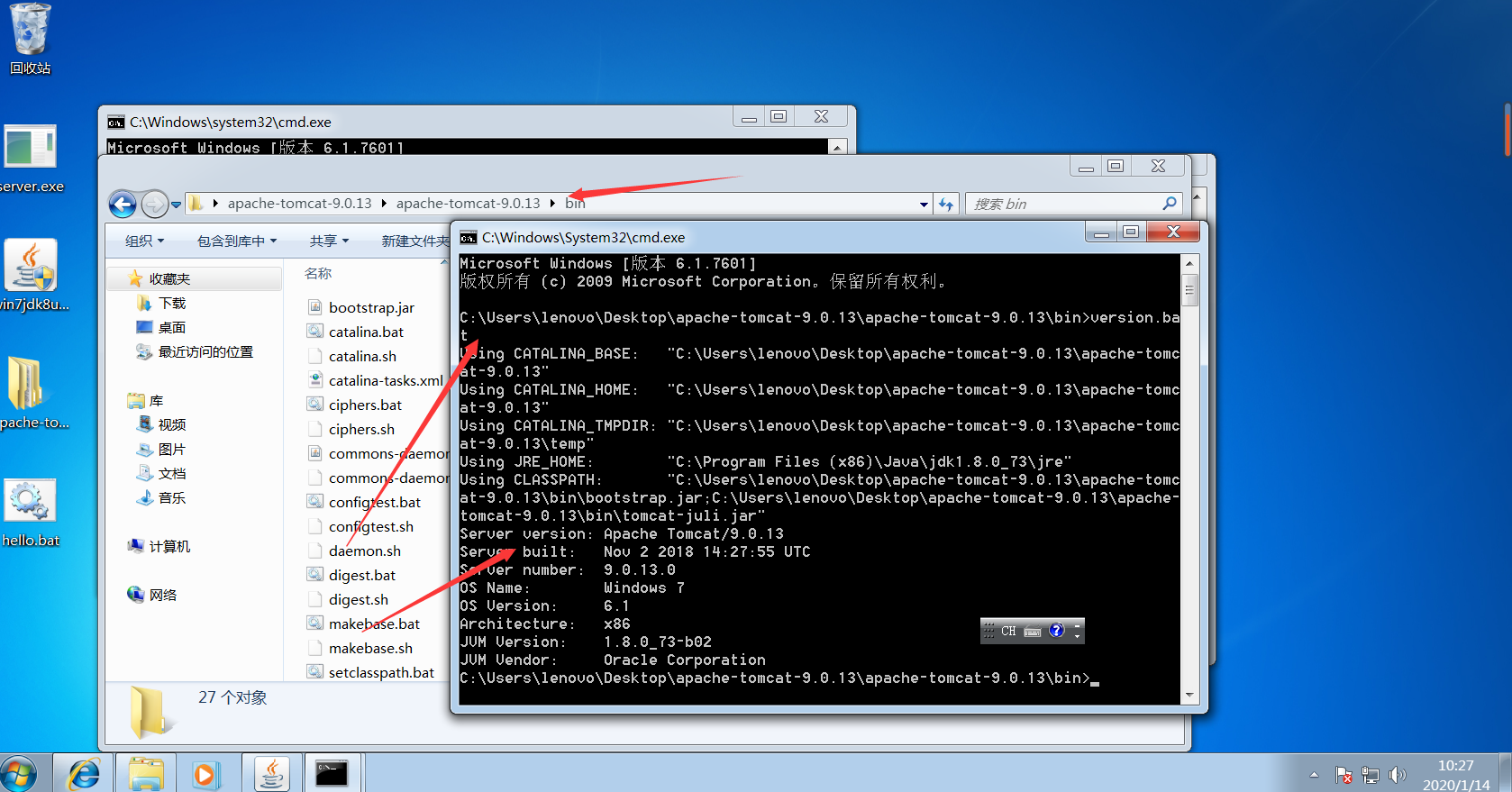Open Windows Media Player taskbar icon
Screen dimensions: 1512x792
click(x=206, y=773)
